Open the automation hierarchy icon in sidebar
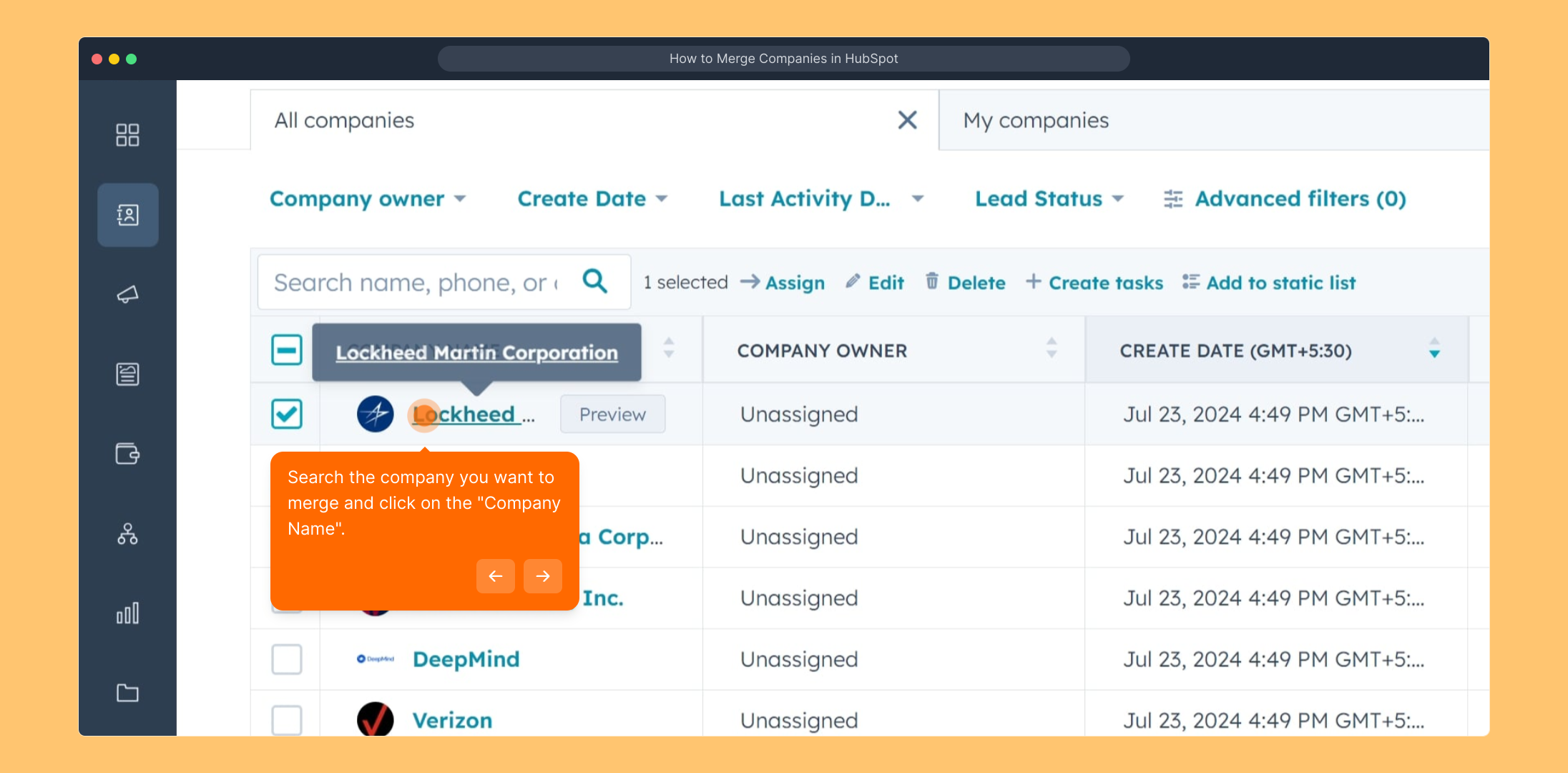Screen dimensions: 1568x773 point(127,534)
